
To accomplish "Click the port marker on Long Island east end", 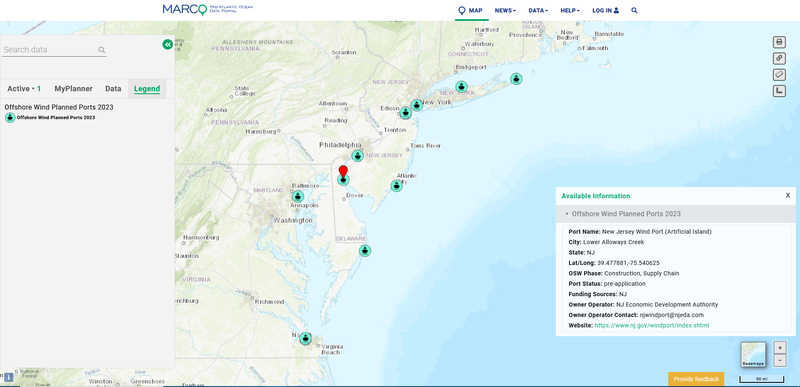I will (516, 79).
